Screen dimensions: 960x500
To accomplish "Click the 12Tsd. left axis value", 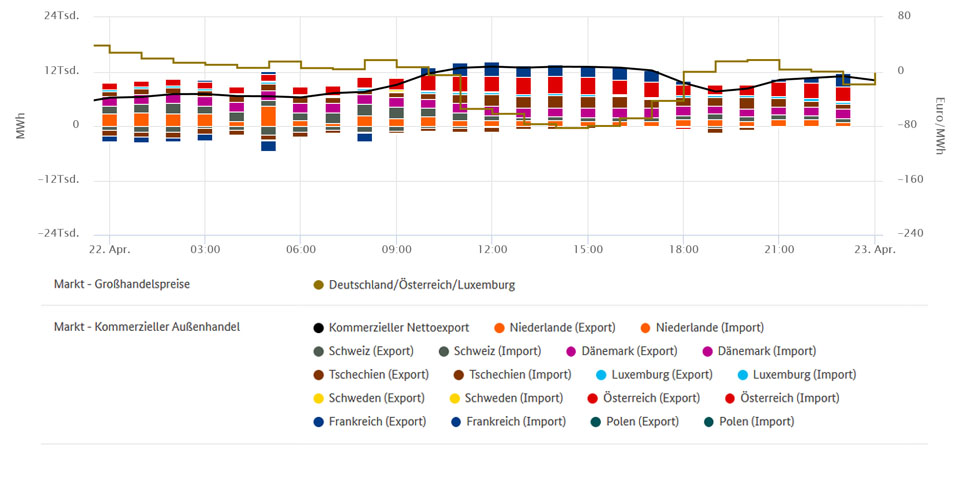I will point(61,70).
